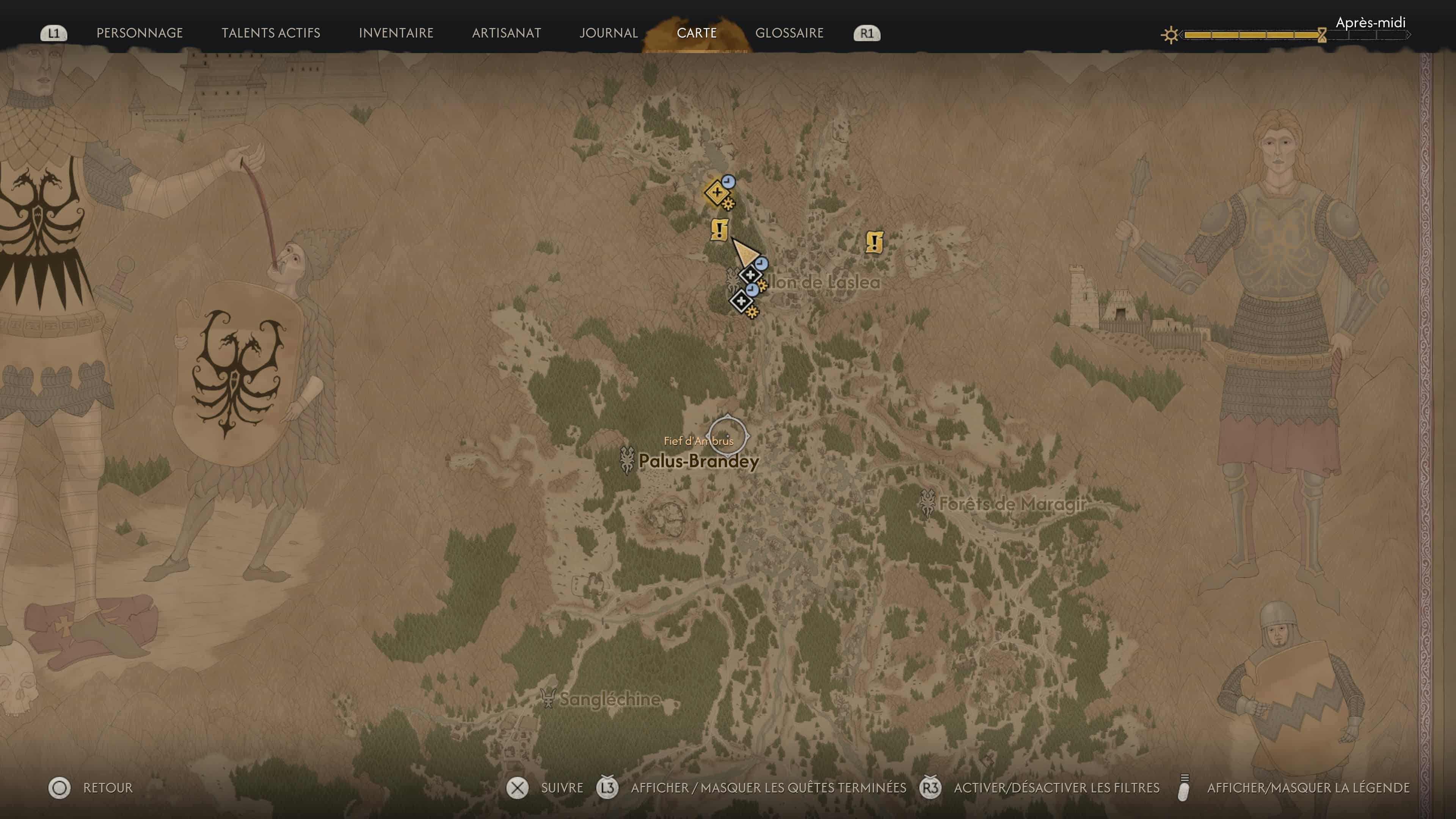
Task: Click the circle button icon for Retour
Action: click(x=60, y=788)
